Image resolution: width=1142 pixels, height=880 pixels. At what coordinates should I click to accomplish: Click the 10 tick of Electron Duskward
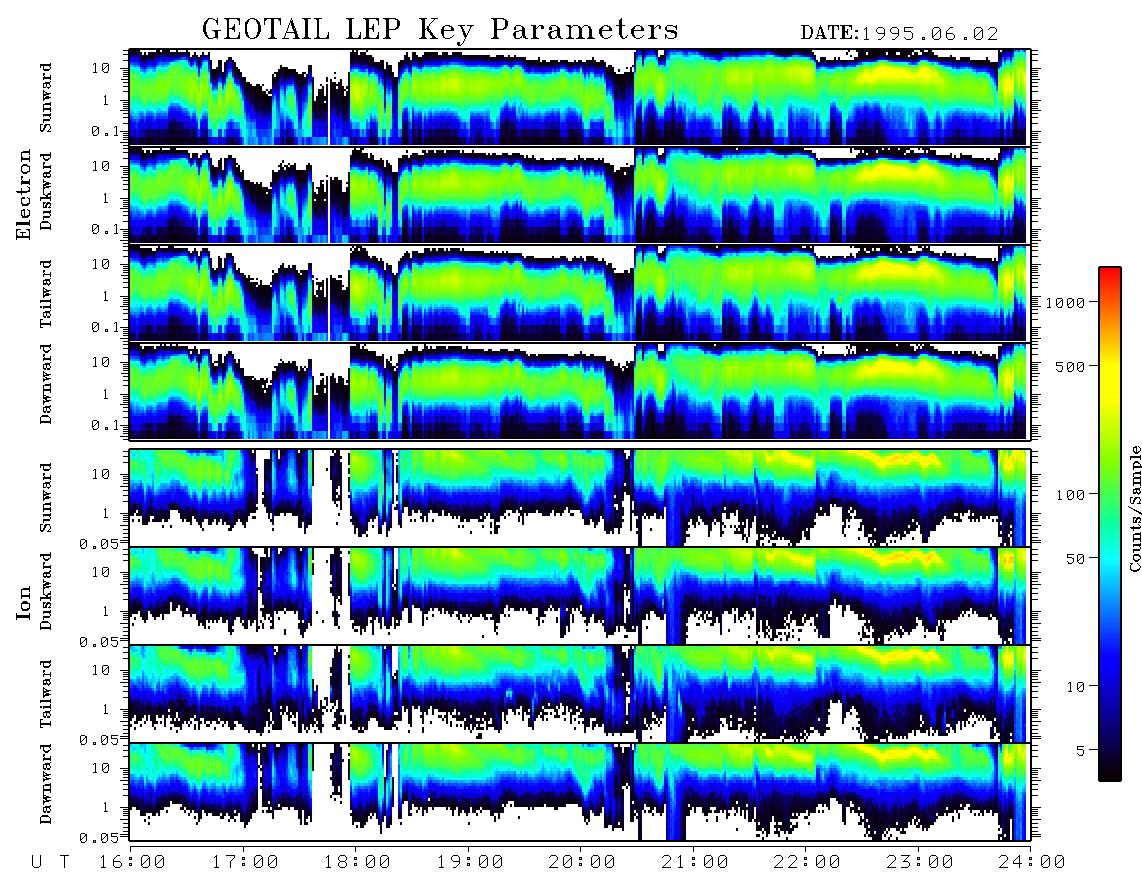tap(101, 166)
